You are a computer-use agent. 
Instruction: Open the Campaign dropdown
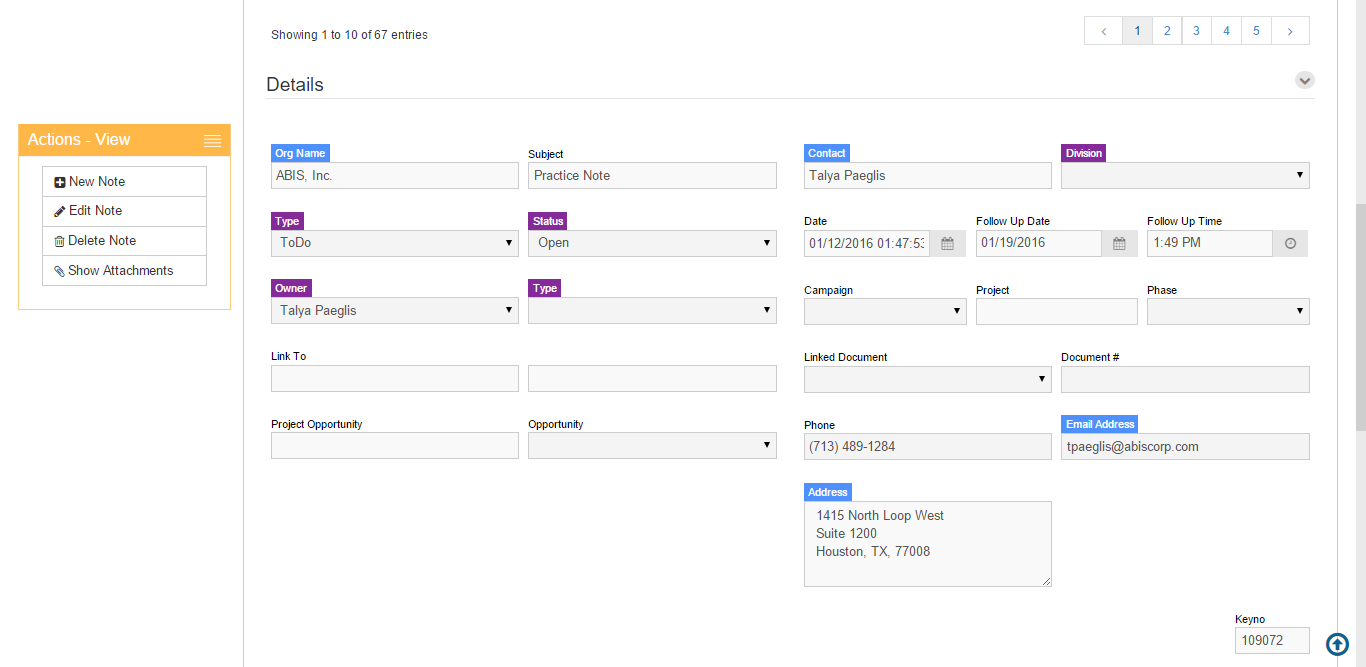pos(884,311)
